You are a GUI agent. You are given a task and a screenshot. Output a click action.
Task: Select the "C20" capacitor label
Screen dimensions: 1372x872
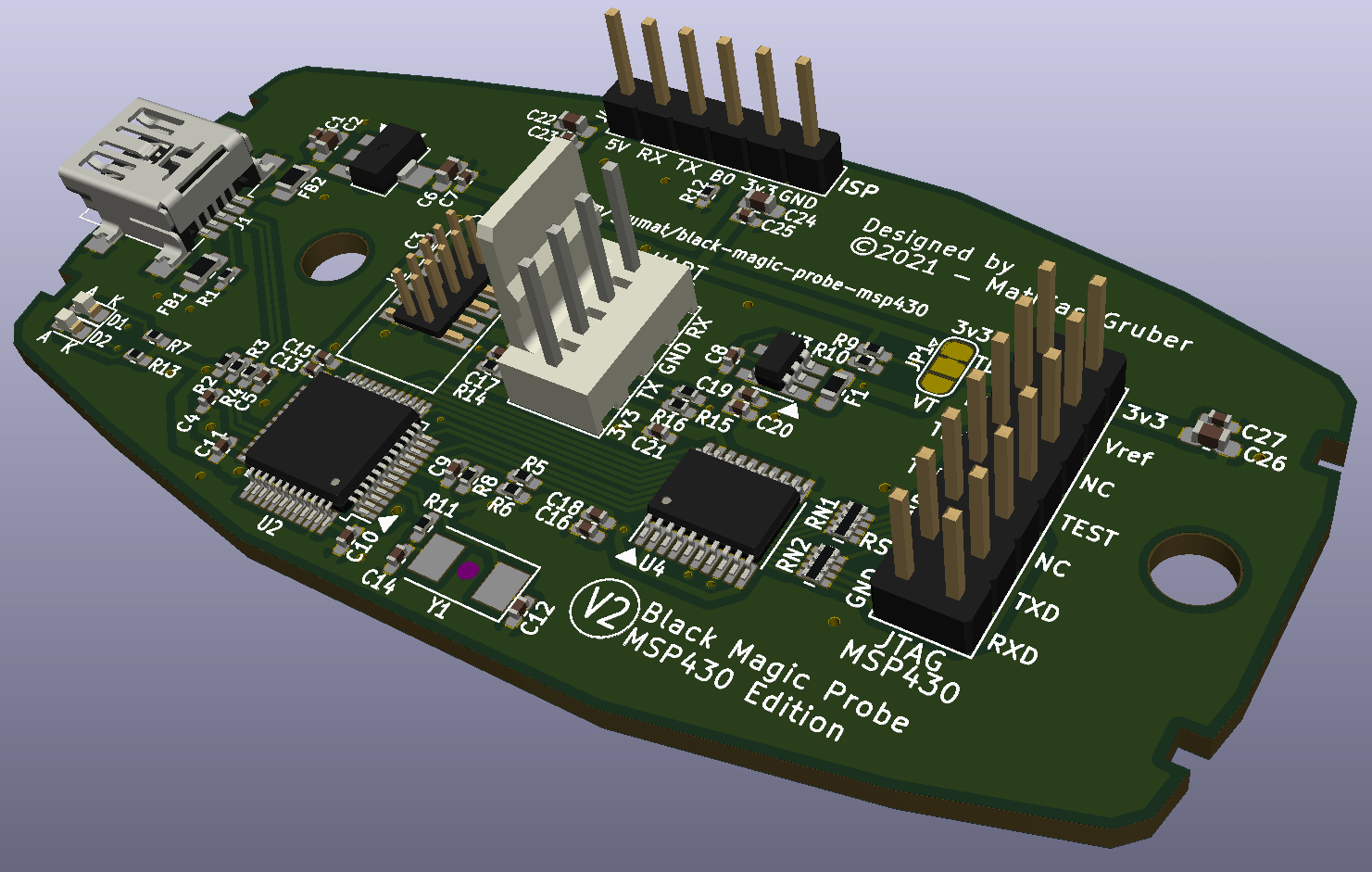(x=774, y=425)
